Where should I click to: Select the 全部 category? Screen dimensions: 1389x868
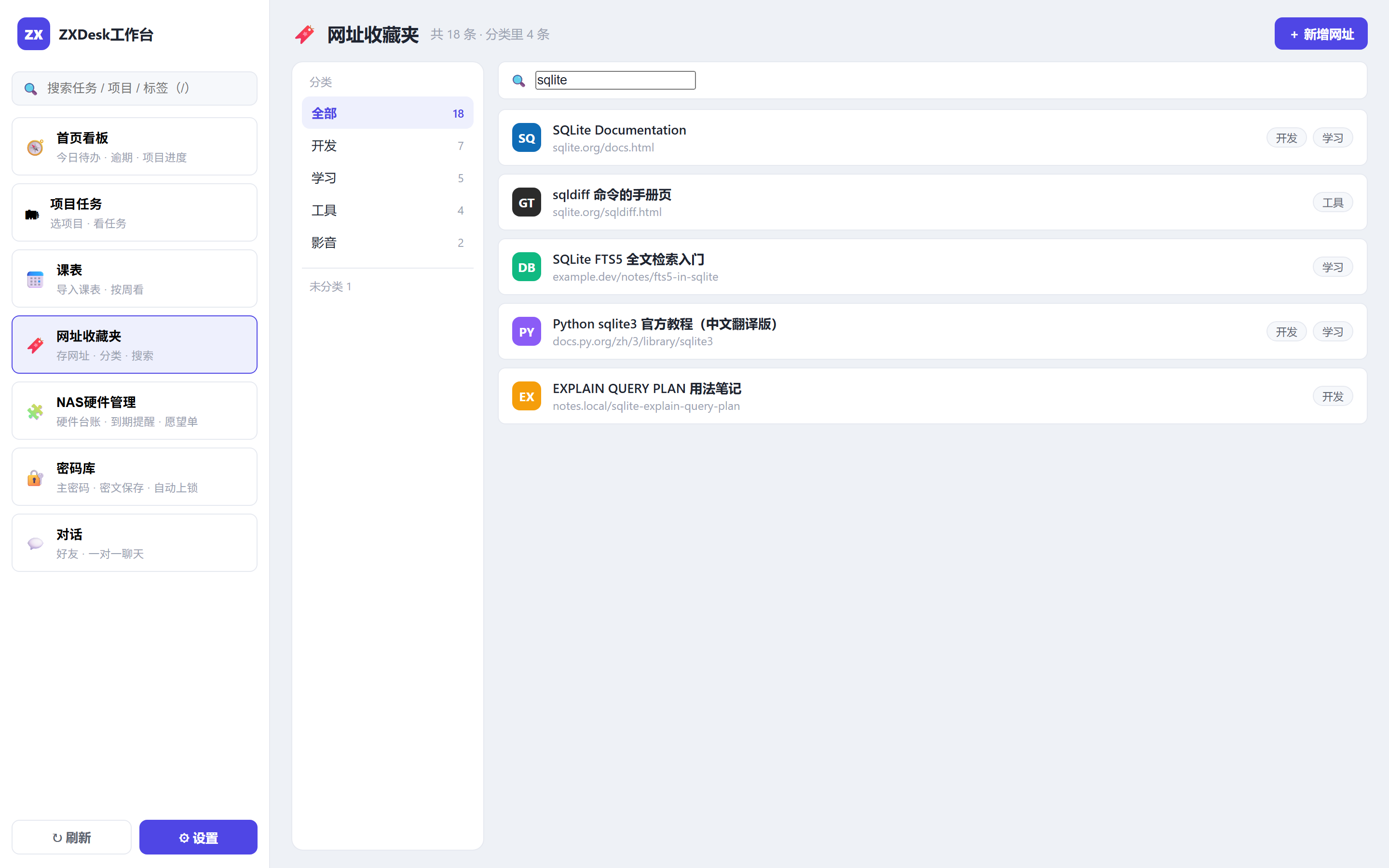[387, 113]
